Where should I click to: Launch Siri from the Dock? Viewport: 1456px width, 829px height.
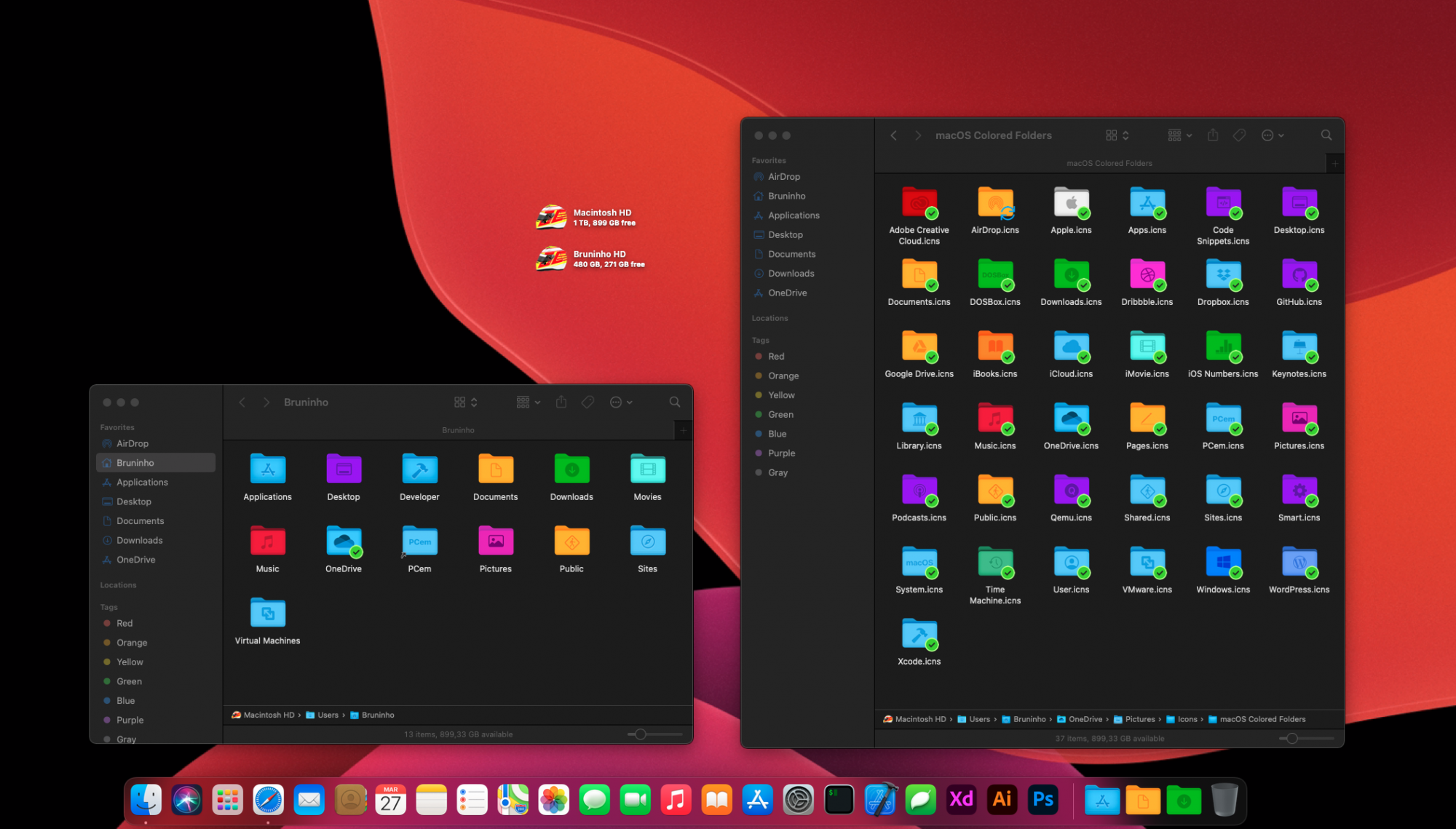187,799
